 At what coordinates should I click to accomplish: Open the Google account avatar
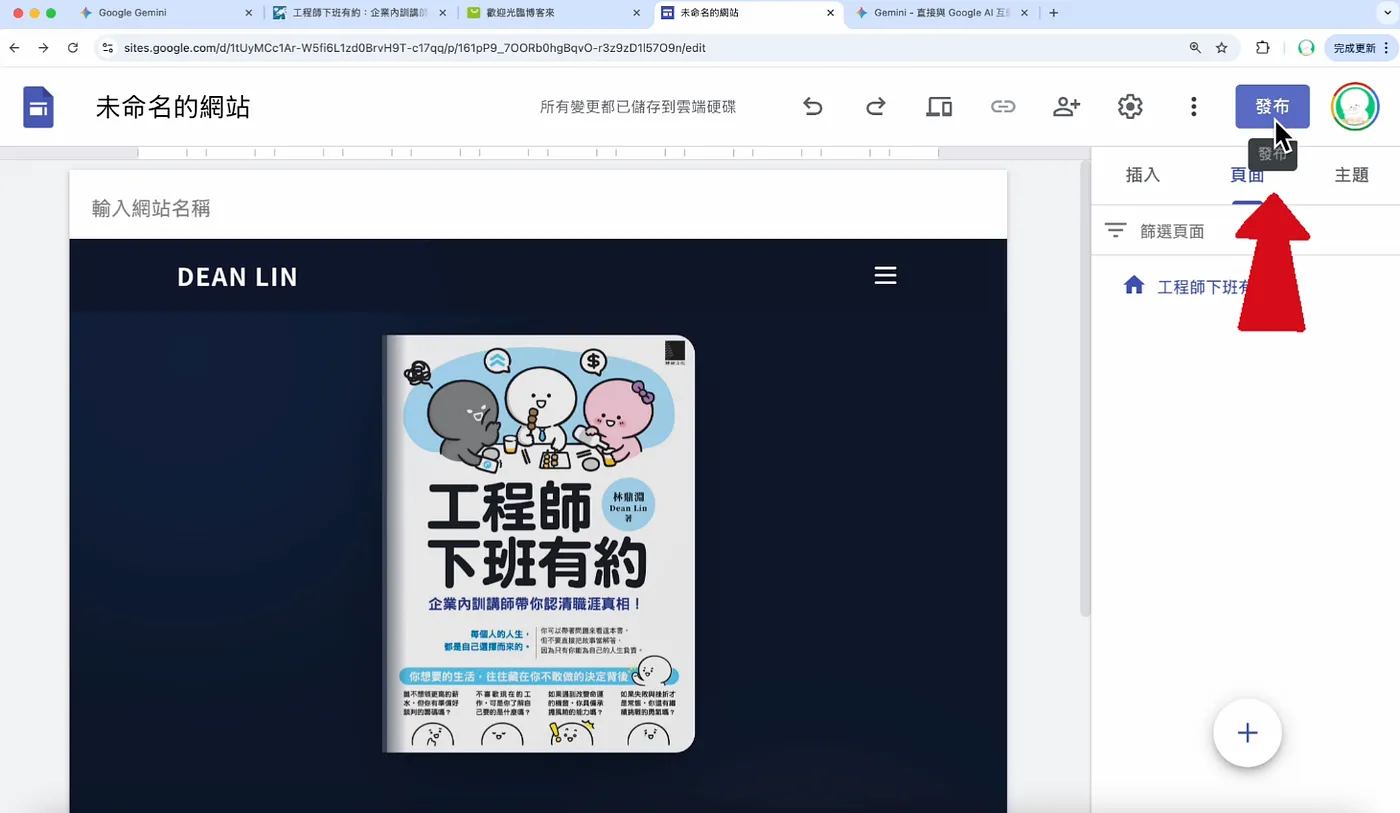click(1355, 106)
